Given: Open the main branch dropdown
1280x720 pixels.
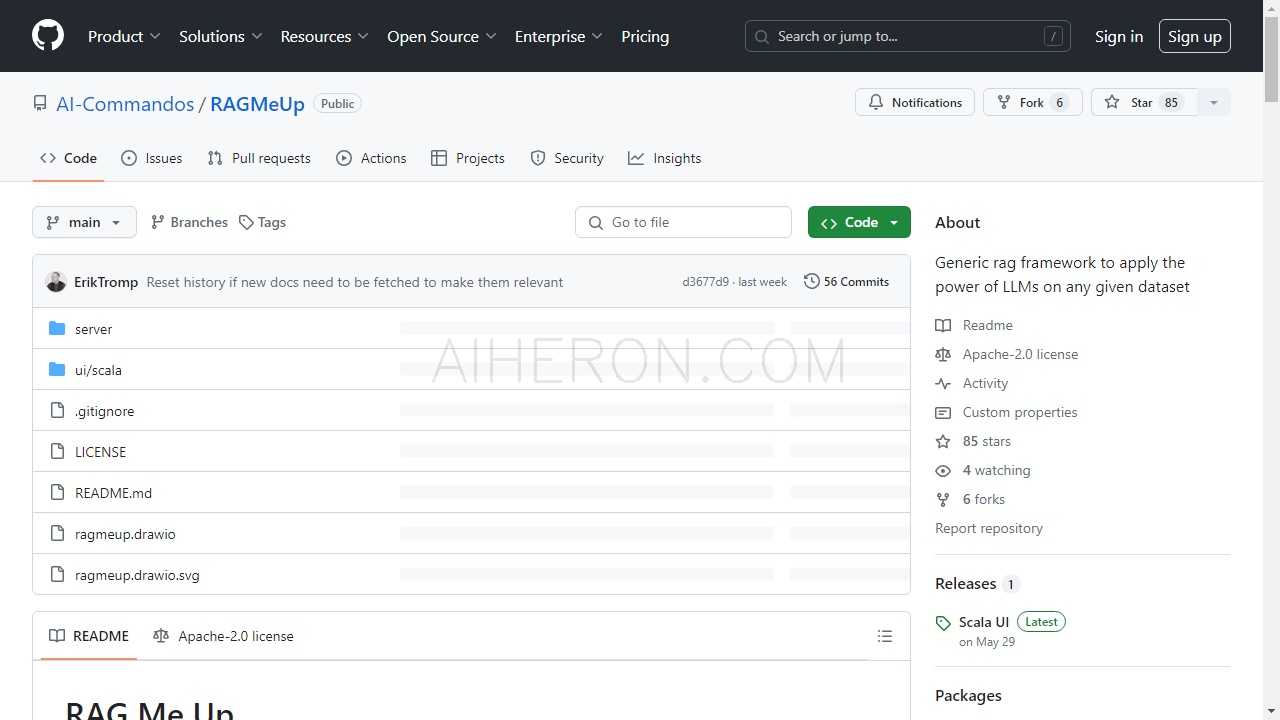Looking at the screenshot, I should coord(84,222).
